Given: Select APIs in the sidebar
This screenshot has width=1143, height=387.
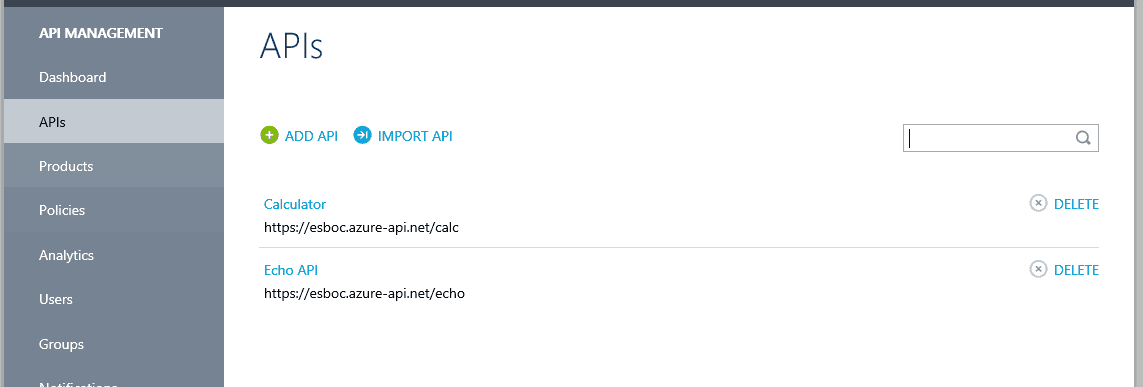Looking at the screenshot, I should point(114,122).
